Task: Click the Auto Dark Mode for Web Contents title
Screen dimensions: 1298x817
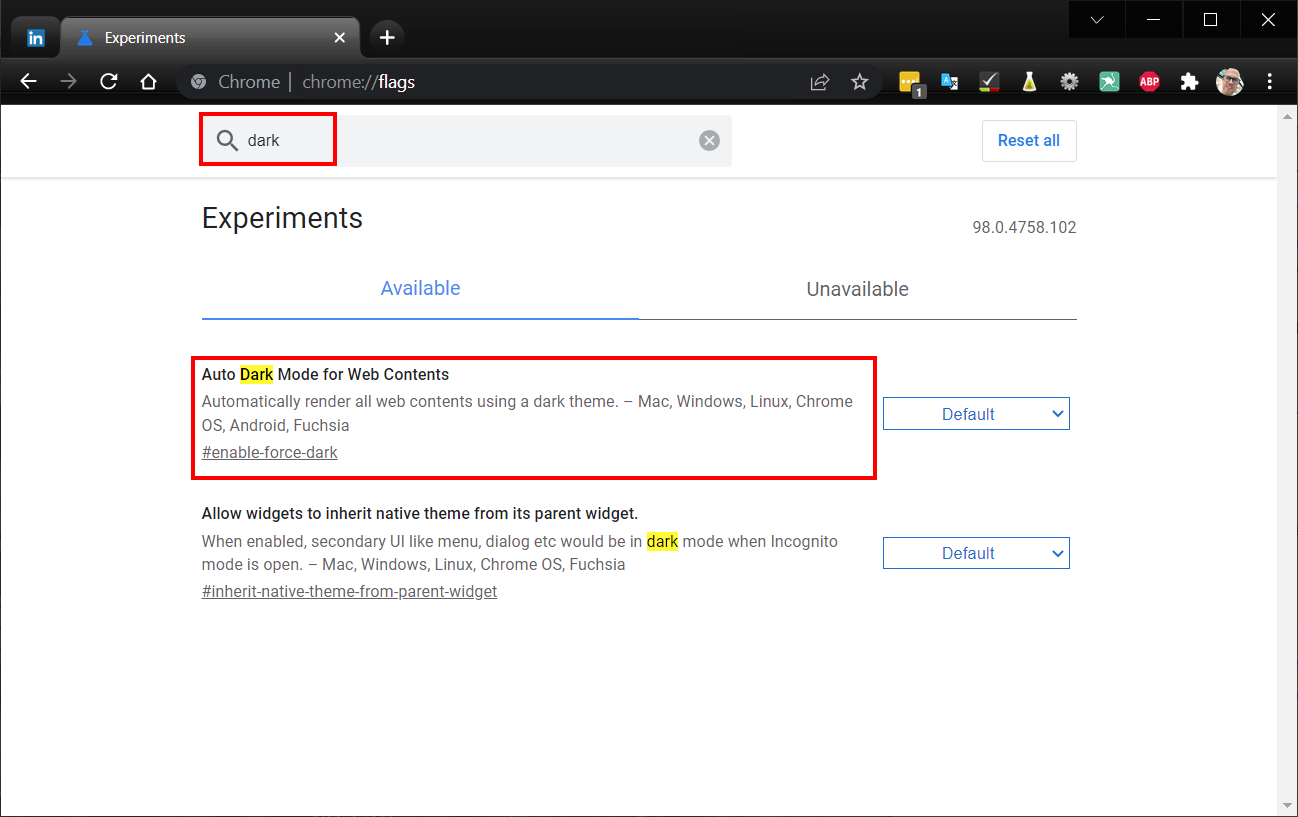Action: pyautogui.click(x=325, y=375)
